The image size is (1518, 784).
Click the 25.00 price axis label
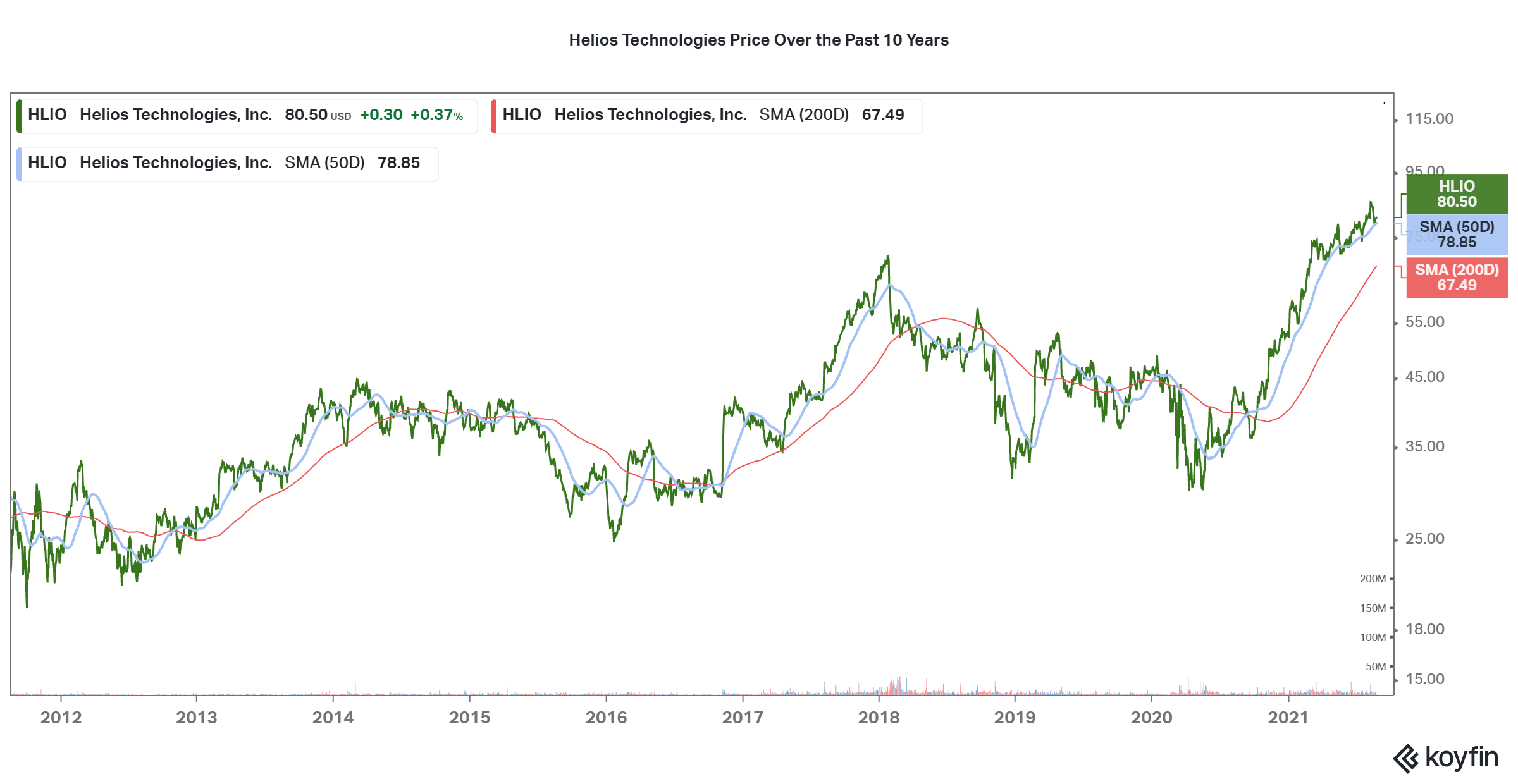tap(1425, 539)
